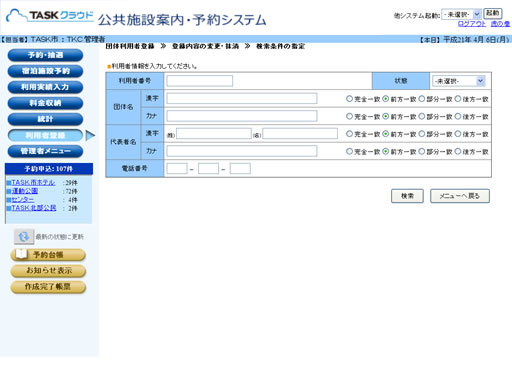This screenshot has width=512, height=384.
Task: Select 完全一致 for 代表者名 漢字
Action: point(349,134)
